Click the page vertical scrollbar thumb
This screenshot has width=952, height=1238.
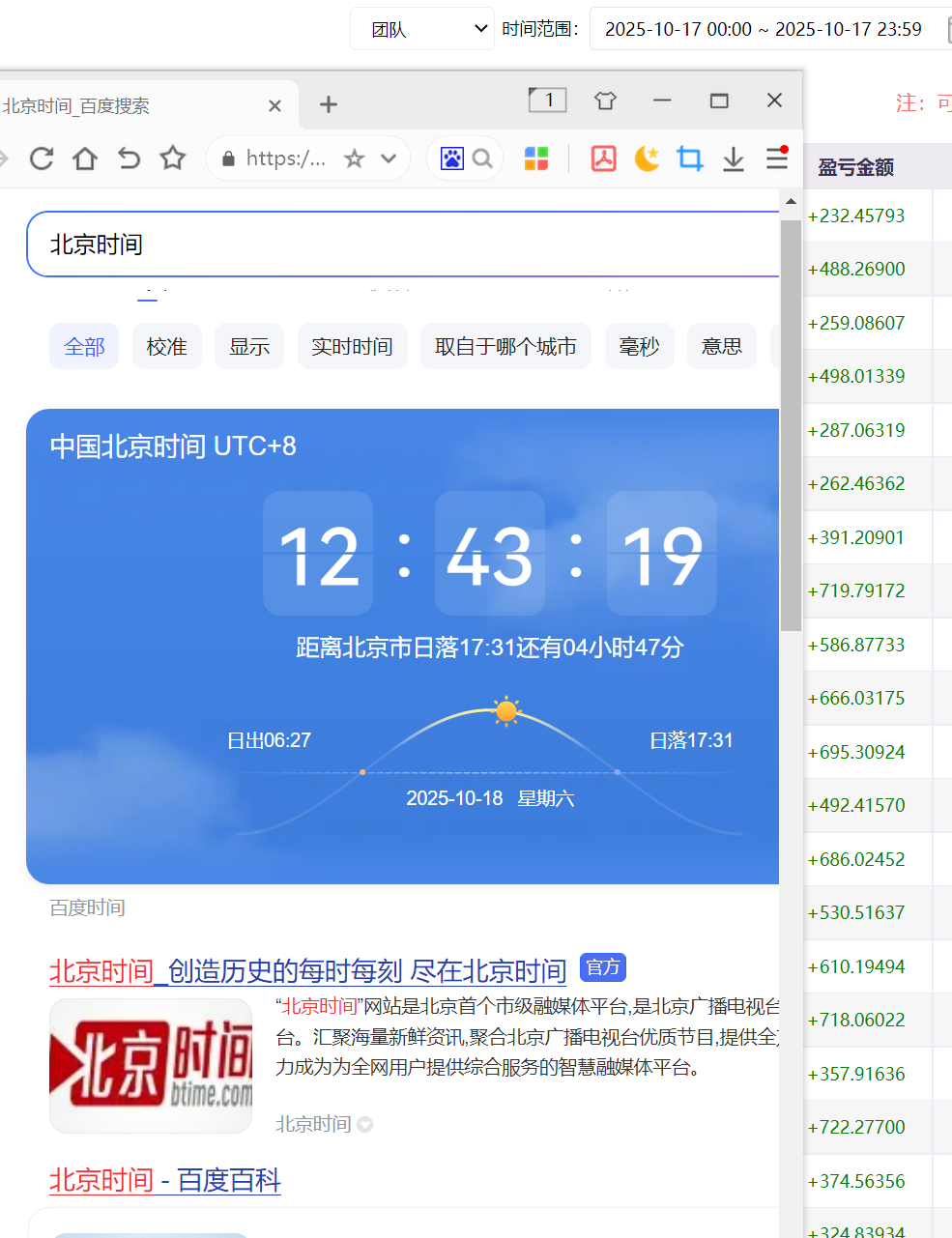pos(791,425)
